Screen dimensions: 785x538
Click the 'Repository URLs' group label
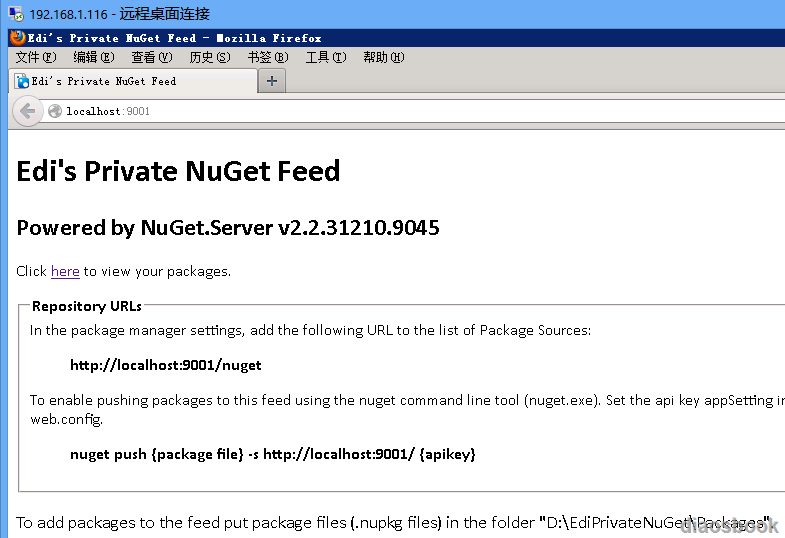click(x=87, y=306)
